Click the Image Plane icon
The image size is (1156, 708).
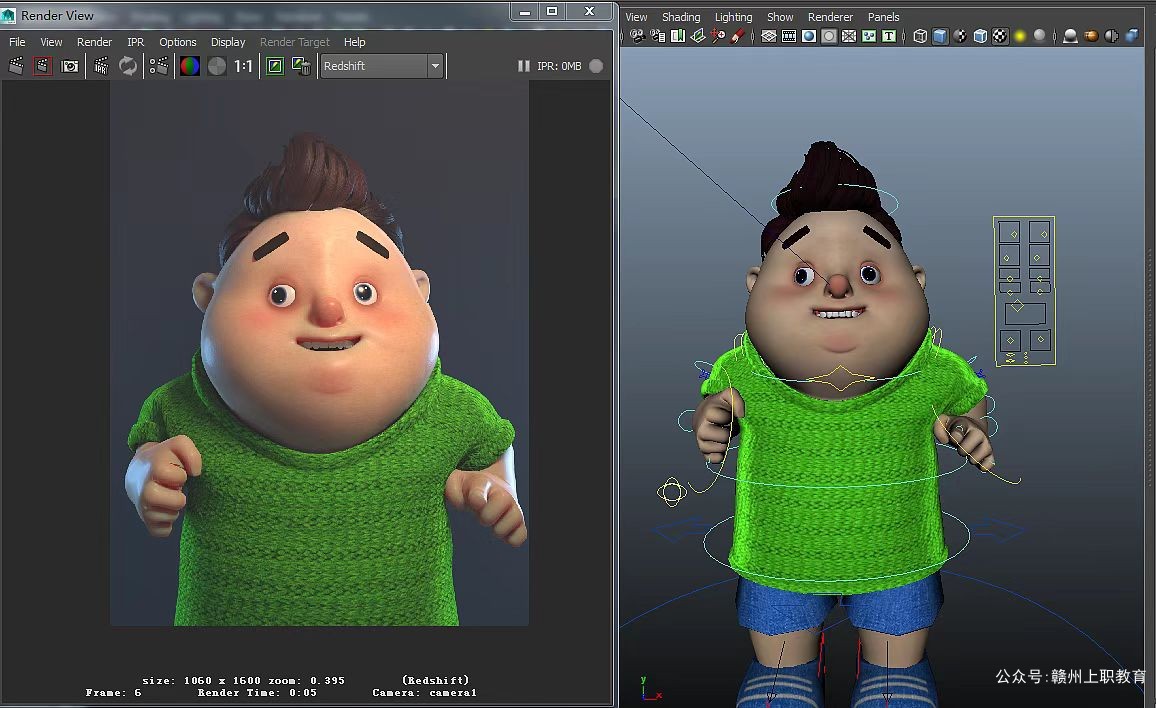pyautogui.click(x=697, y=35)
